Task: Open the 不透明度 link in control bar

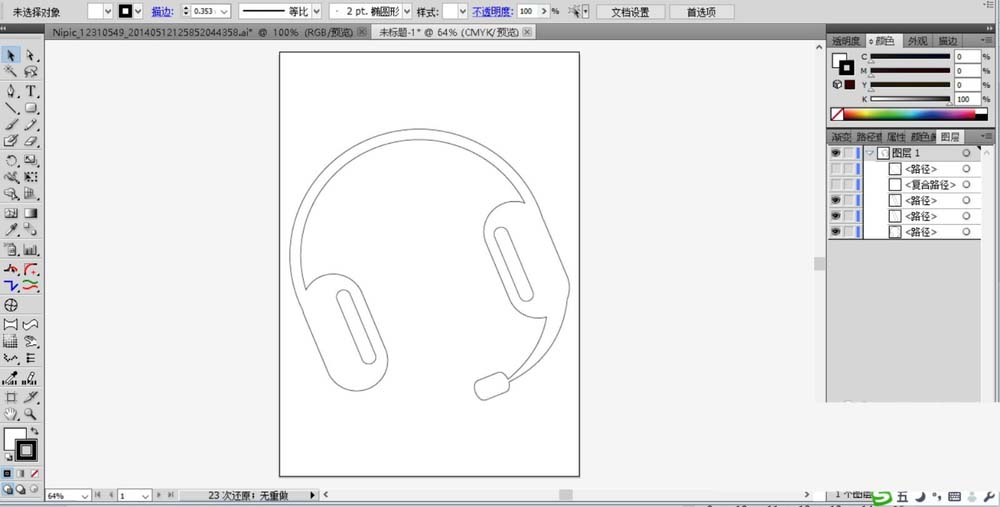Action: 492,11
